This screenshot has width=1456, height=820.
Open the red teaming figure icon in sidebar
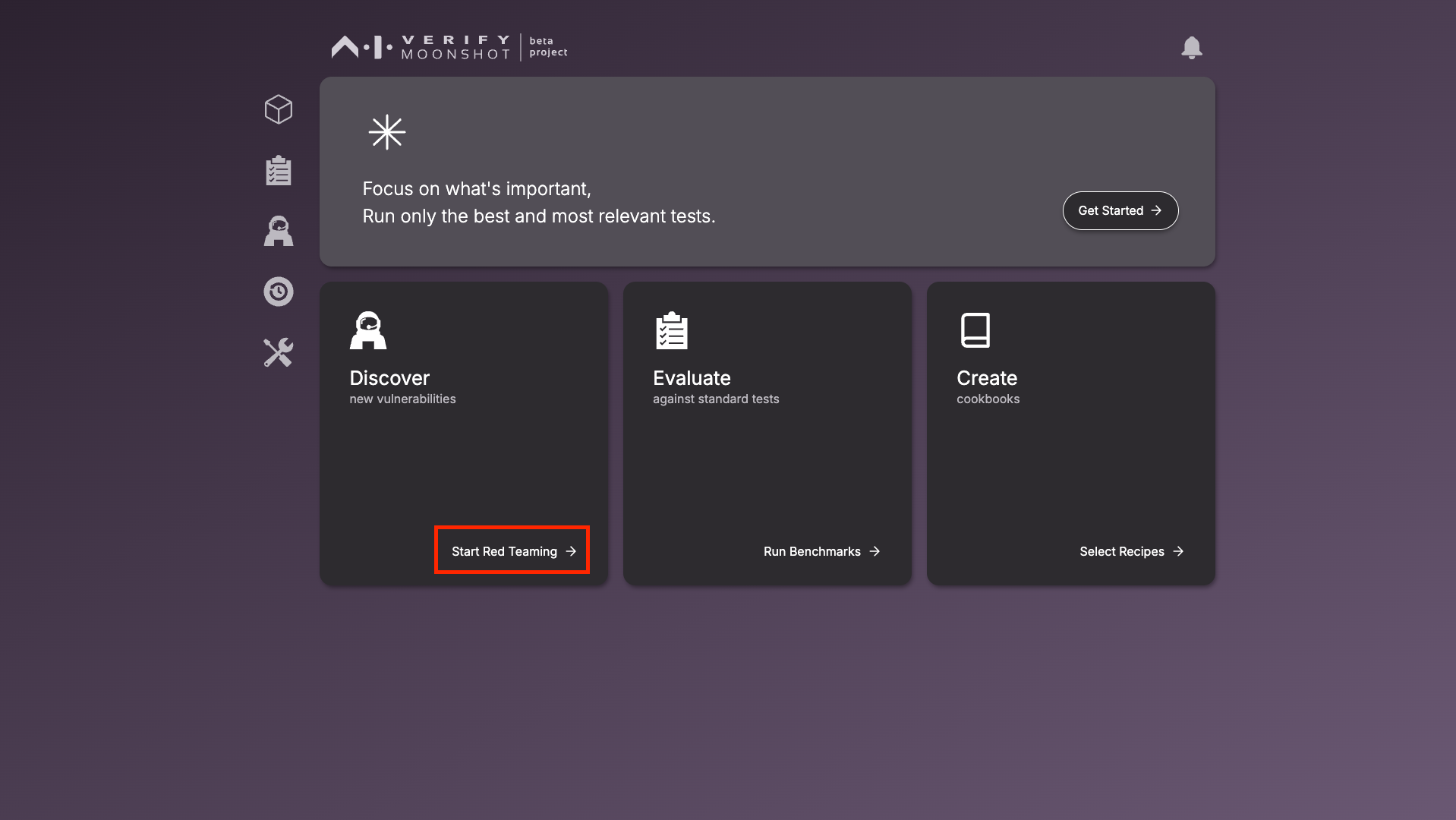279,231
